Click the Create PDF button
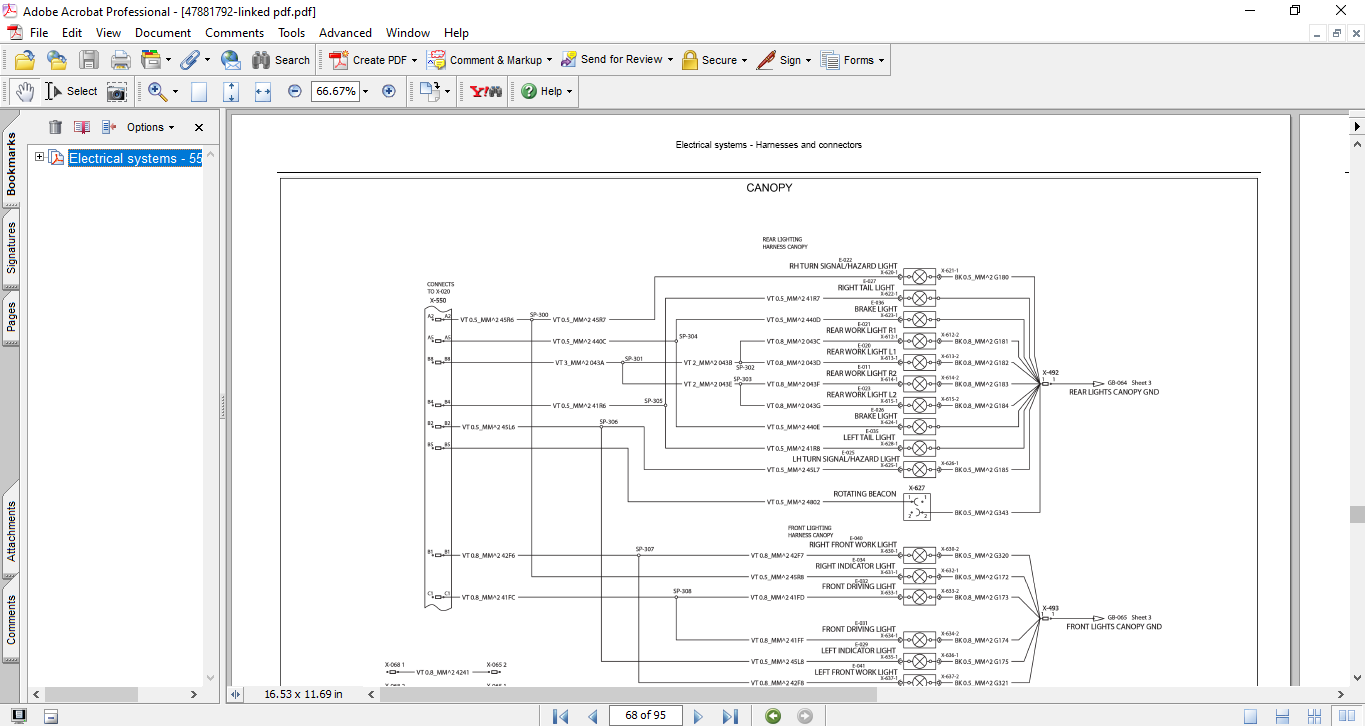 pos(370,60)
